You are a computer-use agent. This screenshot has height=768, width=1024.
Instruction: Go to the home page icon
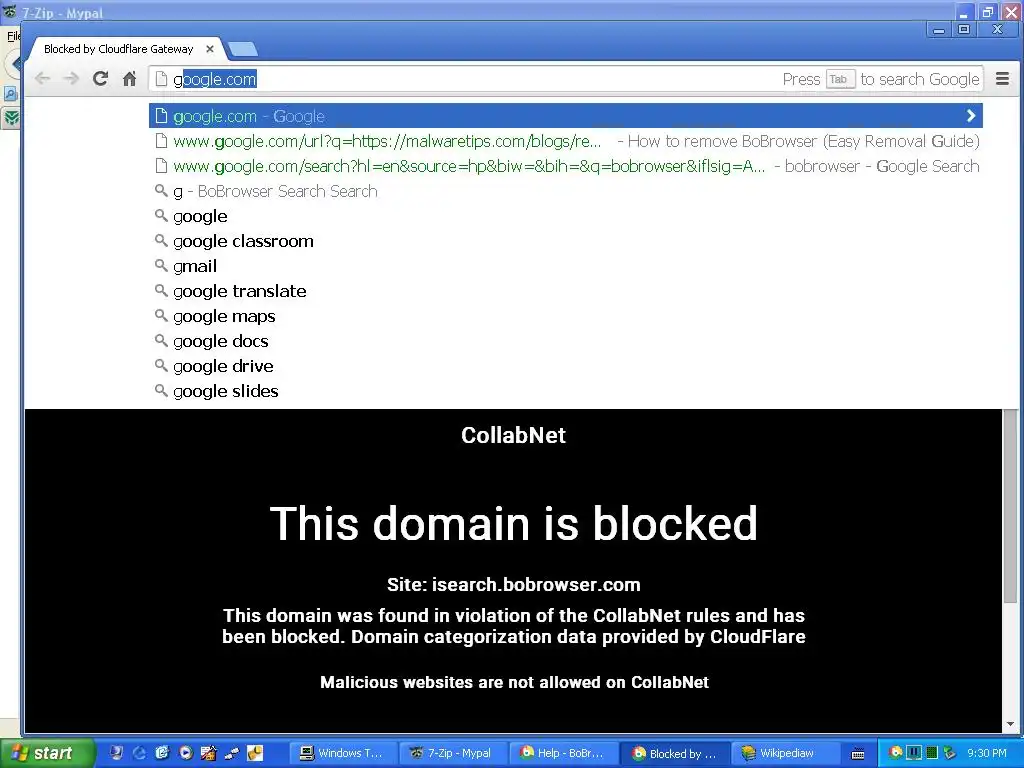click(129, 79)
